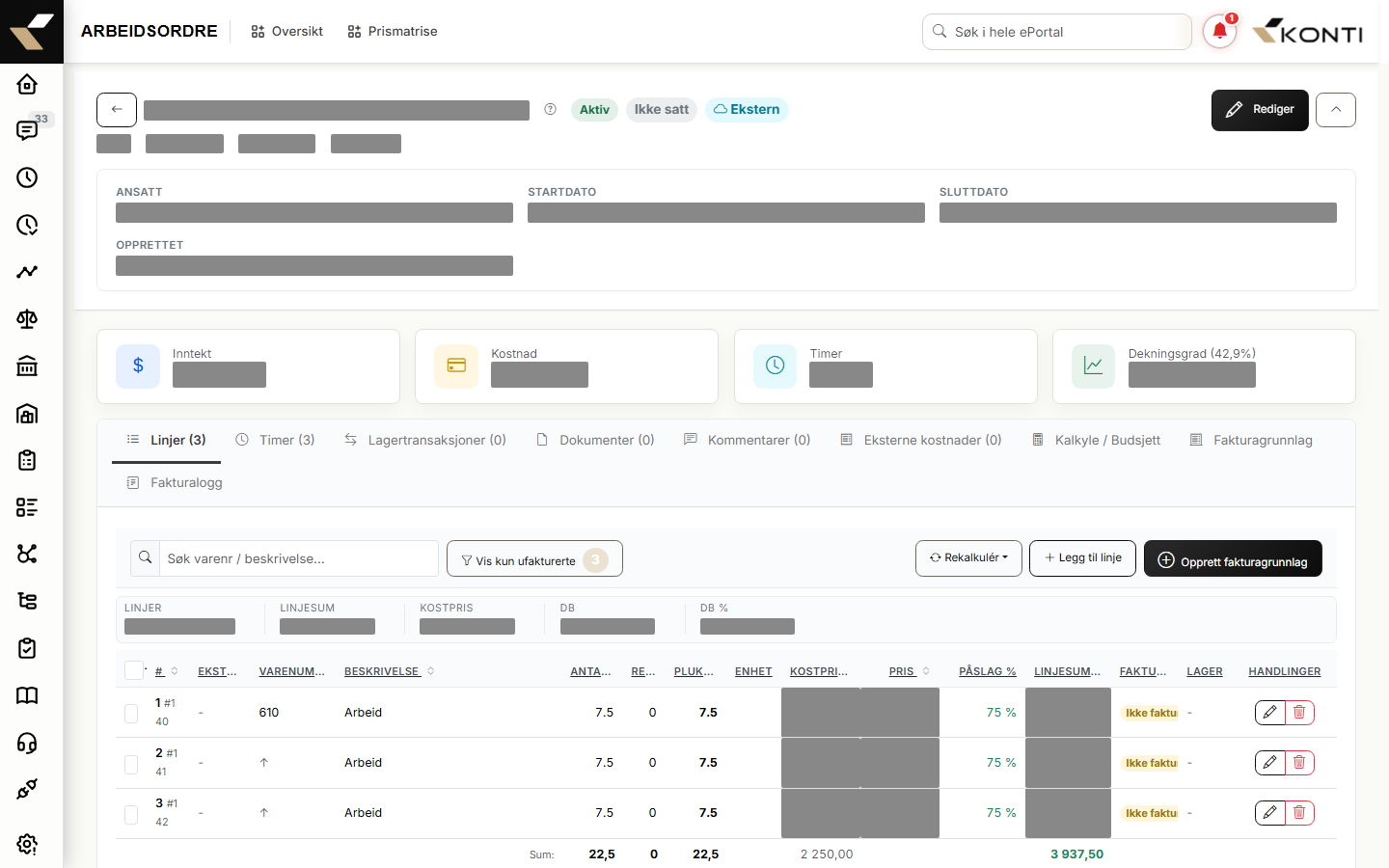This screenshot has width=1389, height=868.
Task: Sort by the Pris column
Action: 909,671
